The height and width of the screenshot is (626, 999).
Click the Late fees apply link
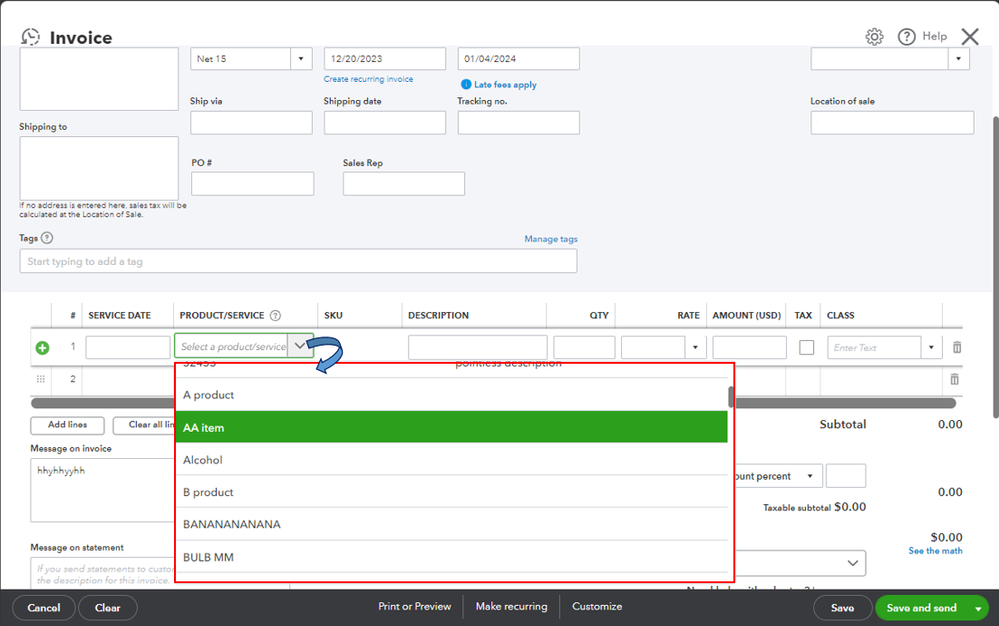click(505, 84)
